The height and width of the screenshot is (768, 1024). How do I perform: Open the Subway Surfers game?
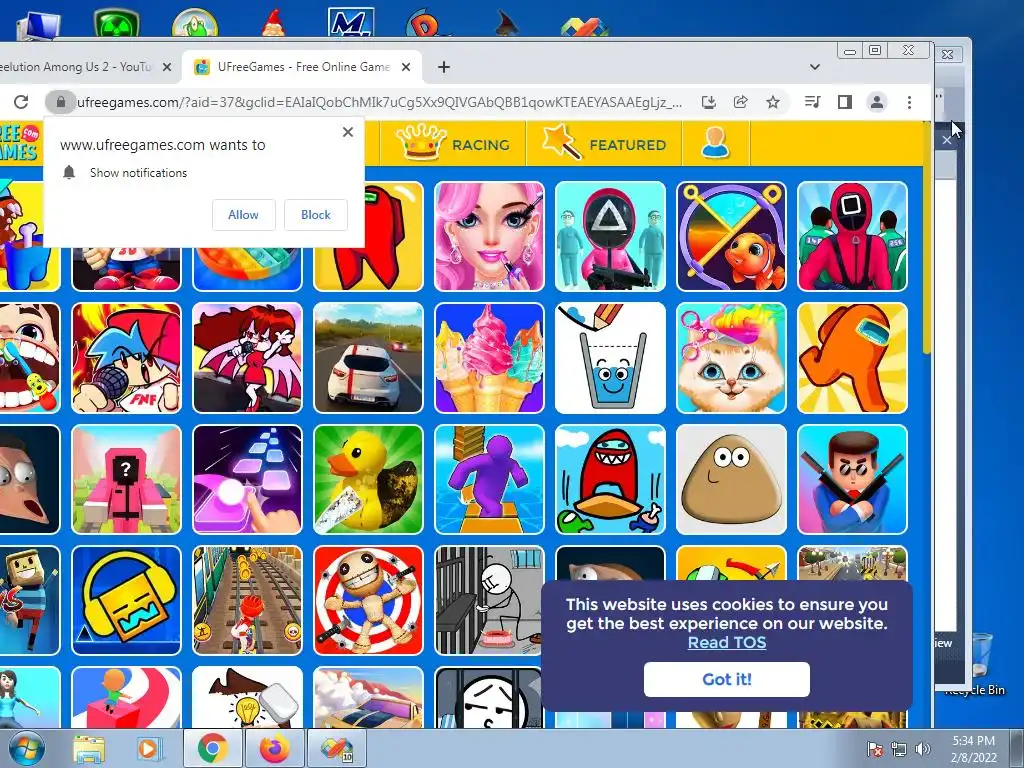coord(248,601)
